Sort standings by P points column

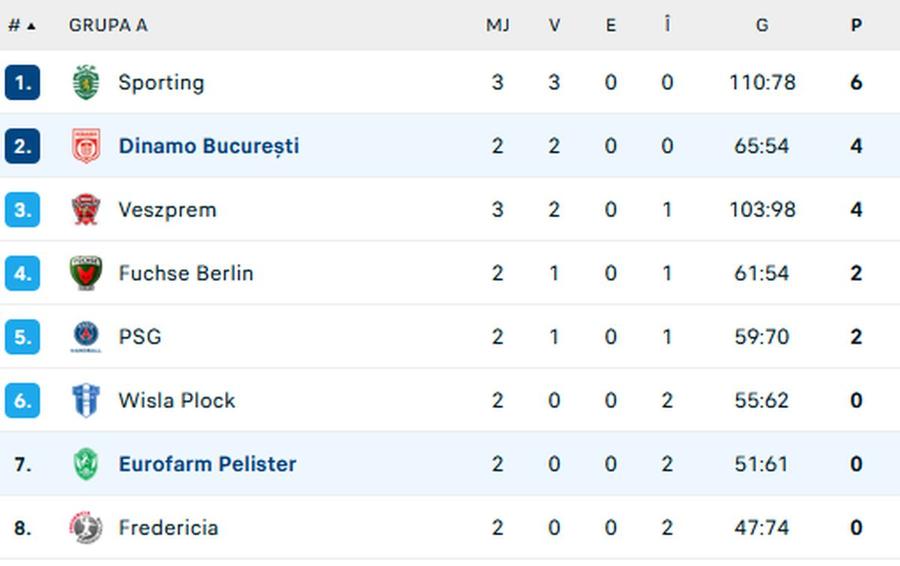[x=856, y=25]
